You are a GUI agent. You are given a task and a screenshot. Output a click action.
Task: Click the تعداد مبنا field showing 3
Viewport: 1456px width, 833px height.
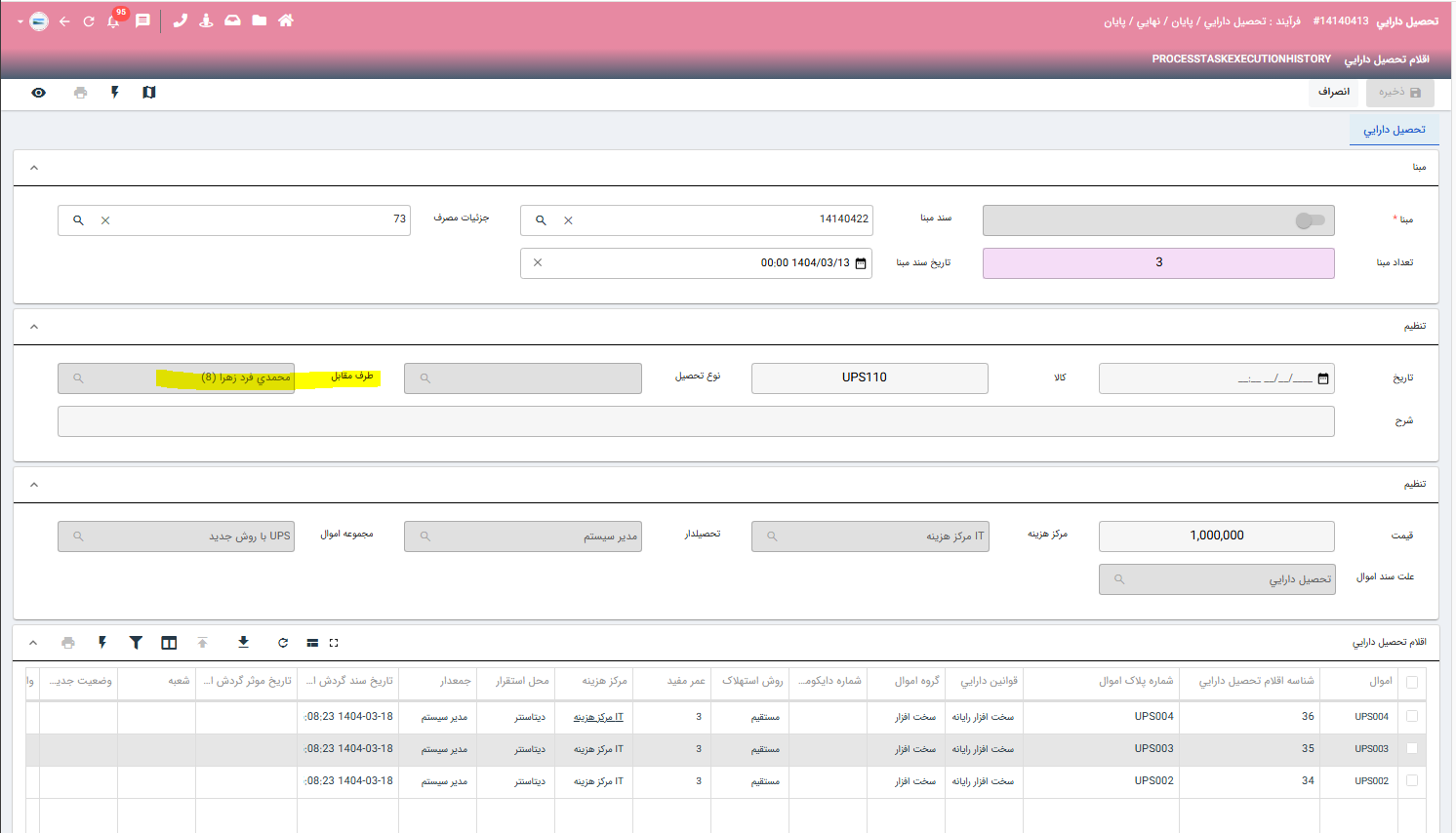[x=1158, y=263]
